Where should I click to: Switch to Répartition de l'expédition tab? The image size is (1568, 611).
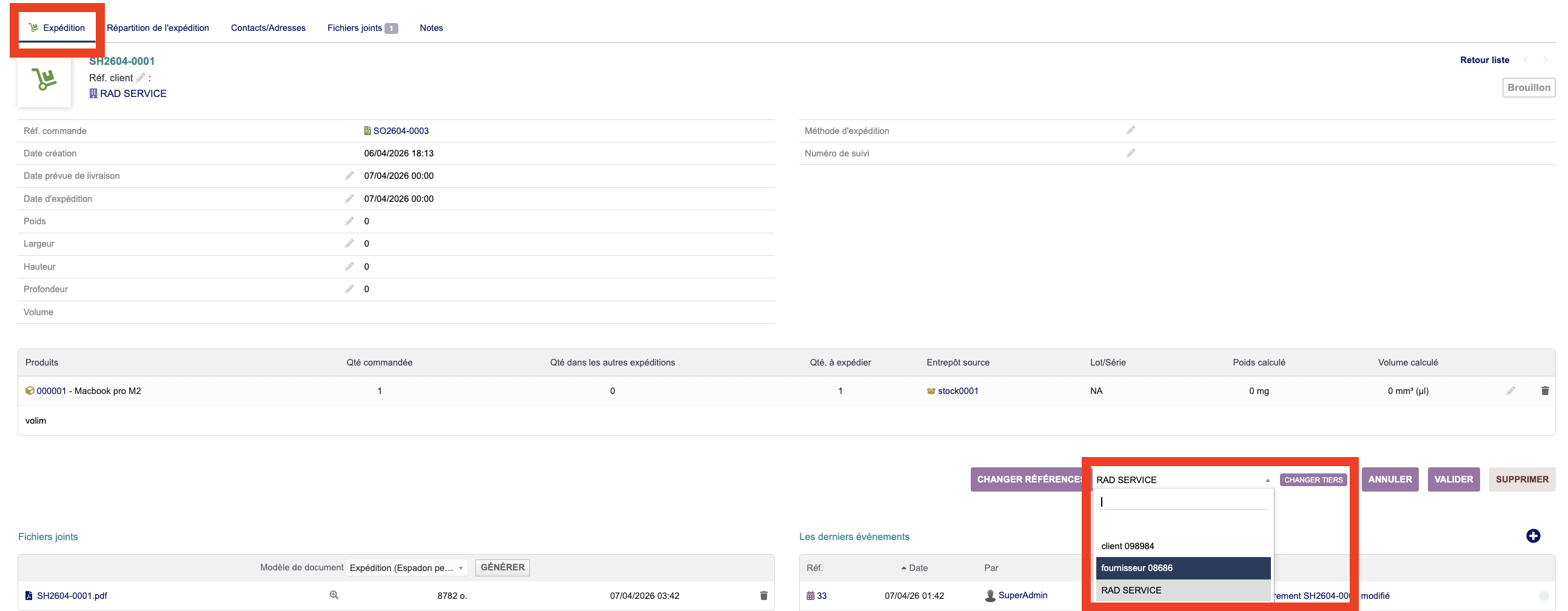(x=158, y=28)
